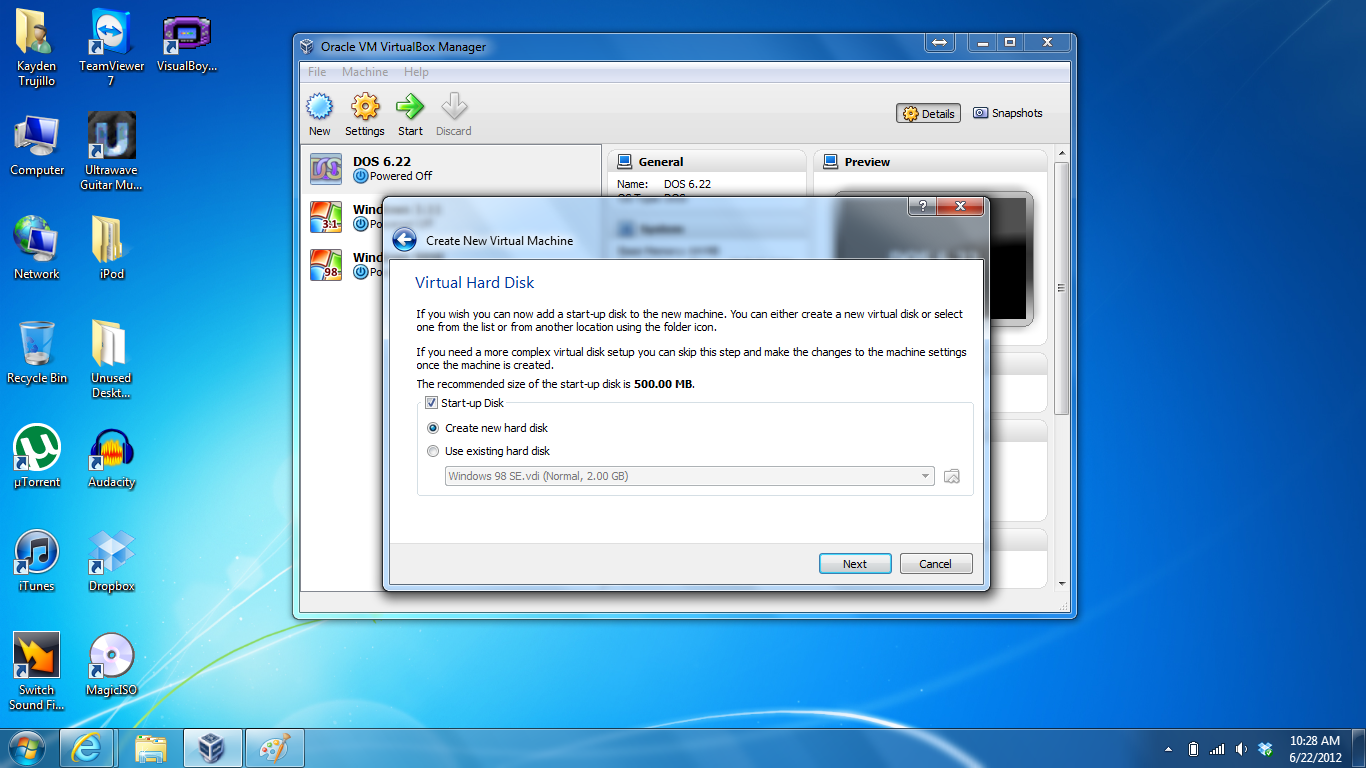Switch to Snapshots view button

[x=1008, y=114]
